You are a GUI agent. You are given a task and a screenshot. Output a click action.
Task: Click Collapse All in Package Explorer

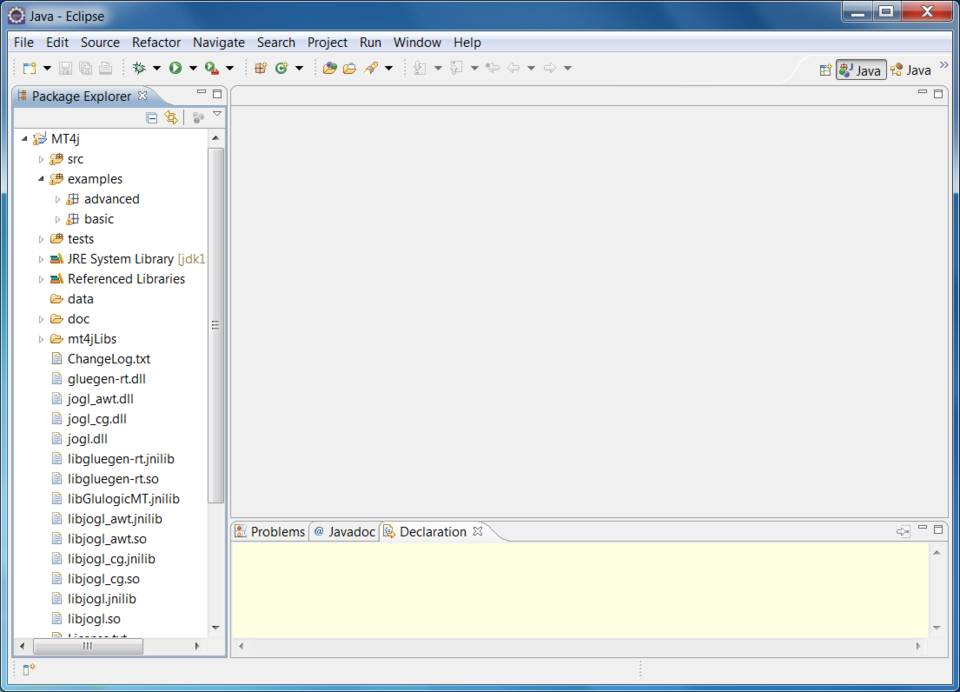[152, 117]
